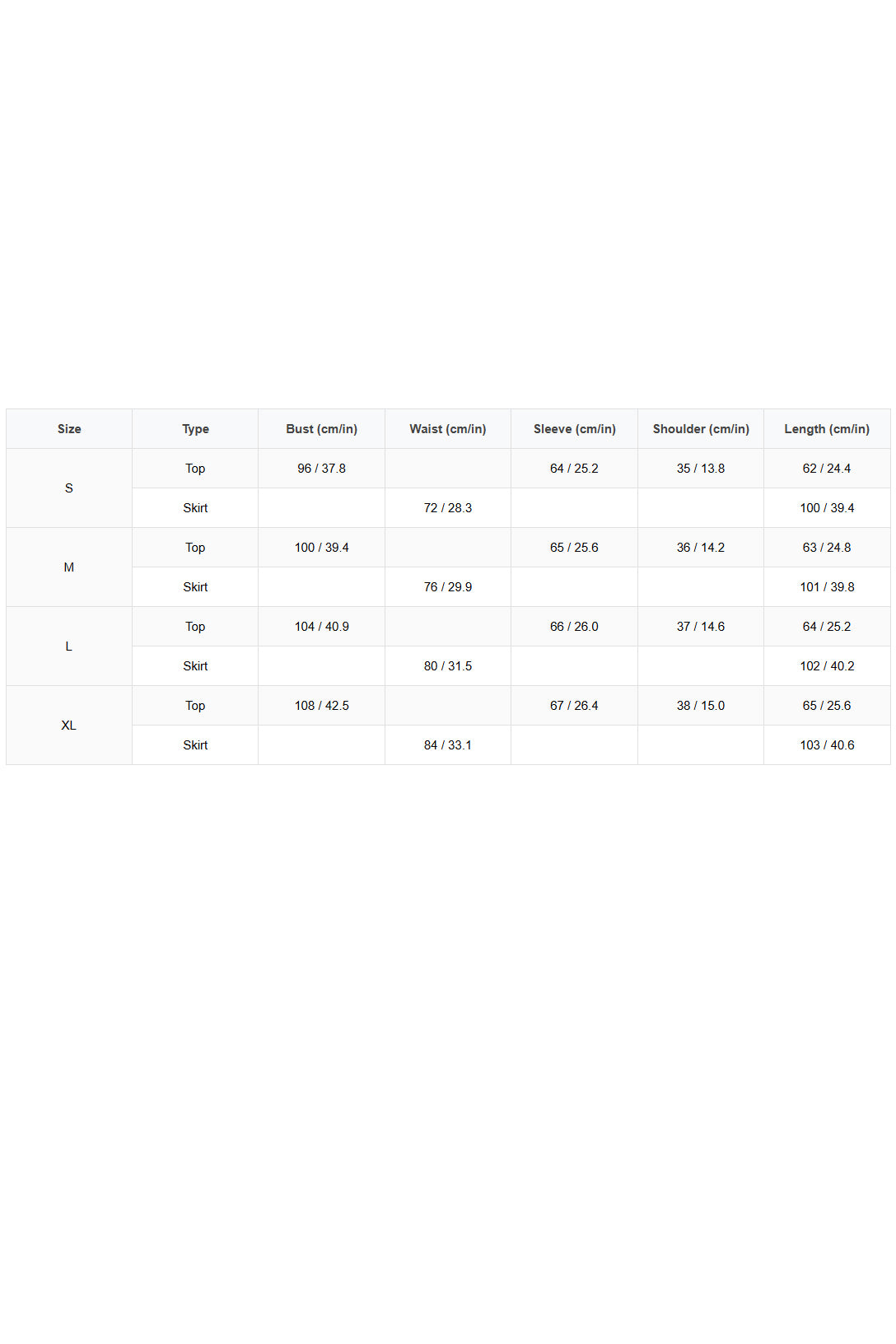The height and width of the screenshot is (1344, 896).
Task: Click the Shoulder (cm/in) column header
Action: click(x=701, y=429)
